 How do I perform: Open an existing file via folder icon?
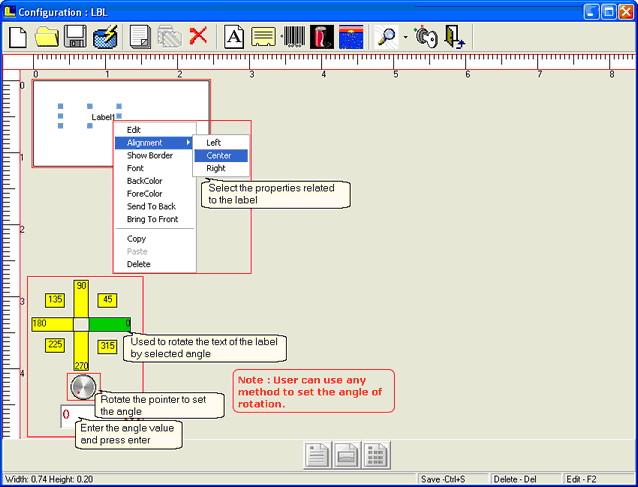[x=46, y=37]
